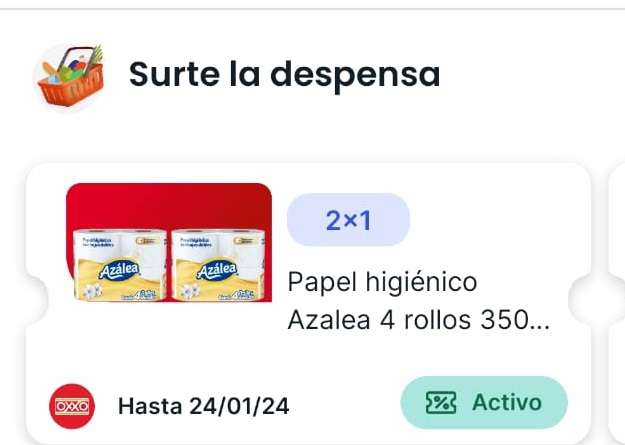The height and width of the screenshot is (445, 625).
Task: Click the flower graphic on the left pack
Action: [x=92, y=291]
